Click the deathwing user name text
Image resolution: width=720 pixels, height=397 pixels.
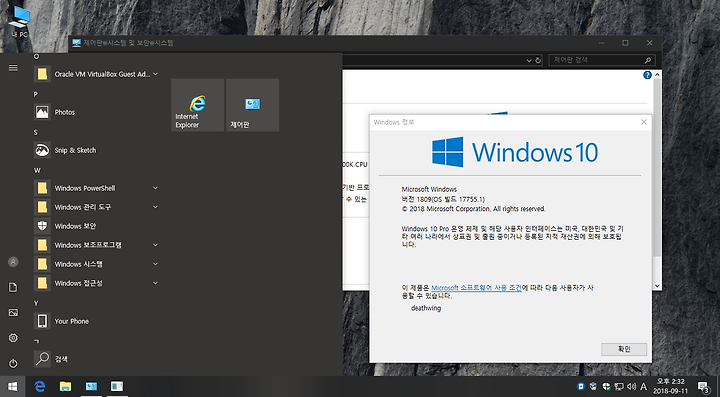click(426, 308)
